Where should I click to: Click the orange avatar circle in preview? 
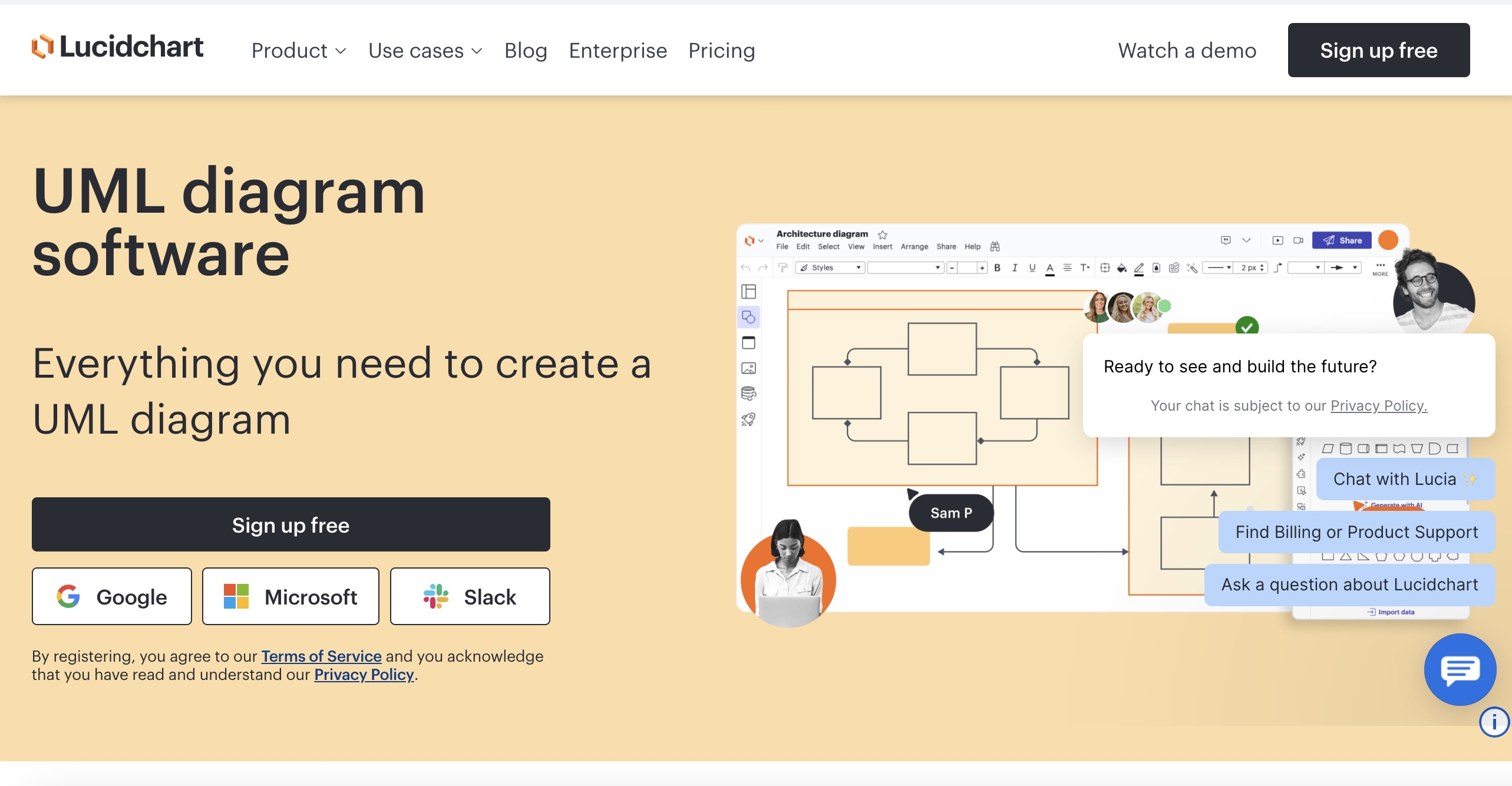tap(1388, 240)
